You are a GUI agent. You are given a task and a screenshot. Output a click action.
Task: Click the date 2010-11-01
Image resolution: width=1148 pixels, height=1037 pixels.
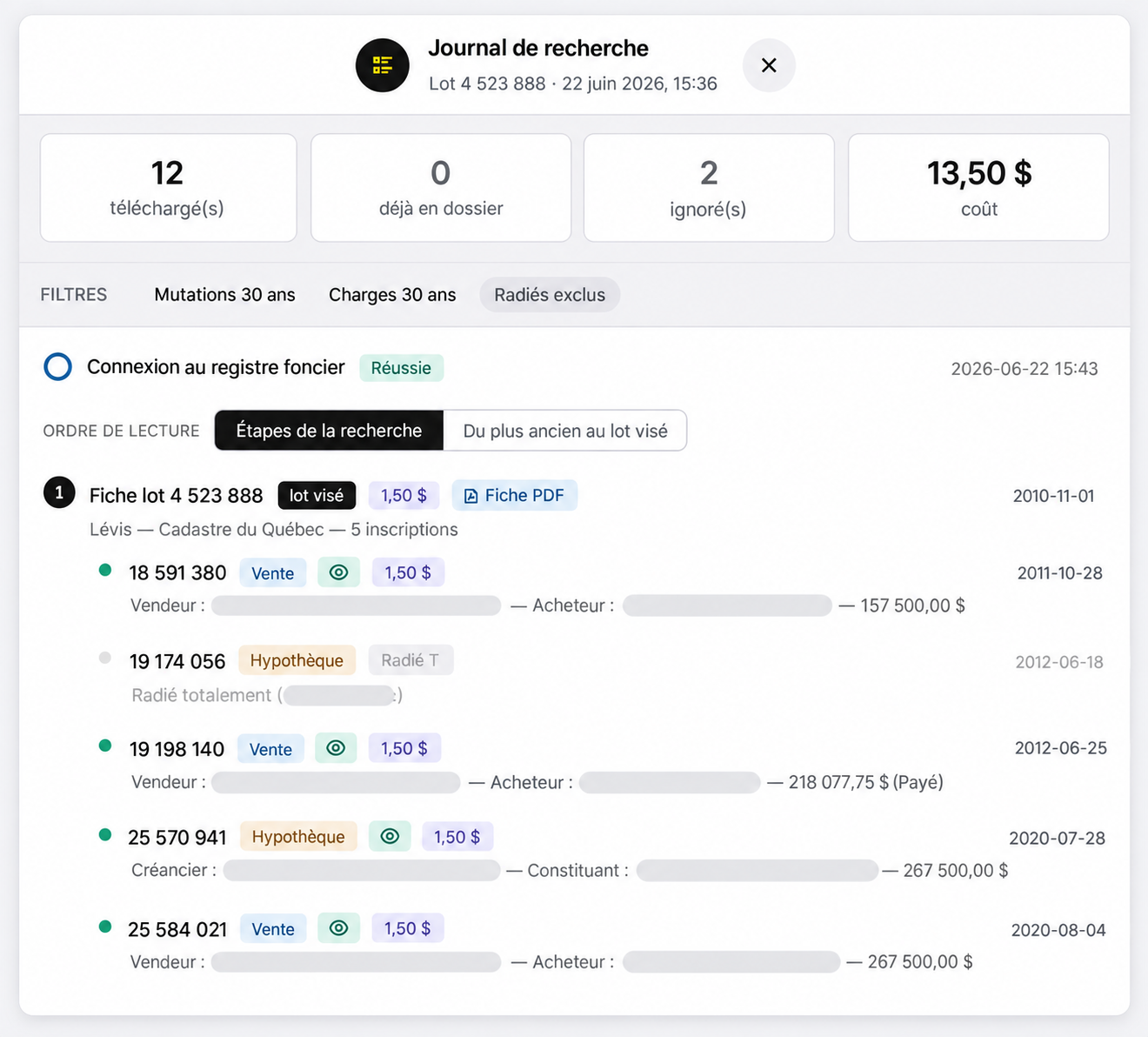1053,496
